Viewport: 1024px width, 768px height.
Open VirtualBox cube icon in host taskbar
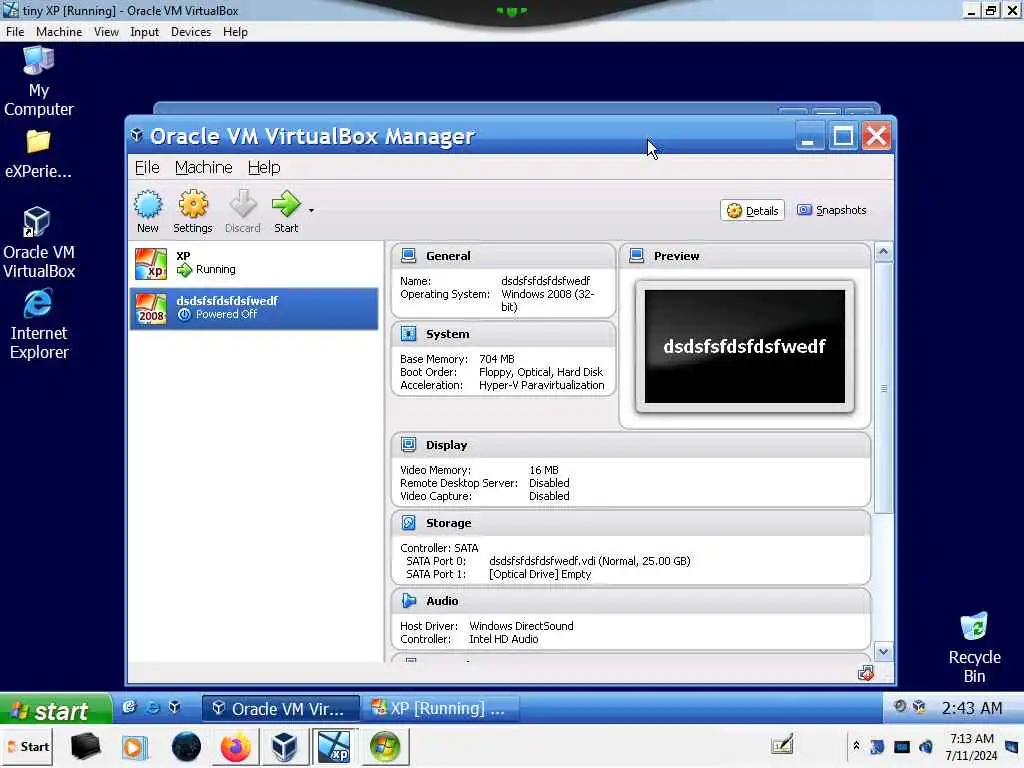(x=284, y=747)
